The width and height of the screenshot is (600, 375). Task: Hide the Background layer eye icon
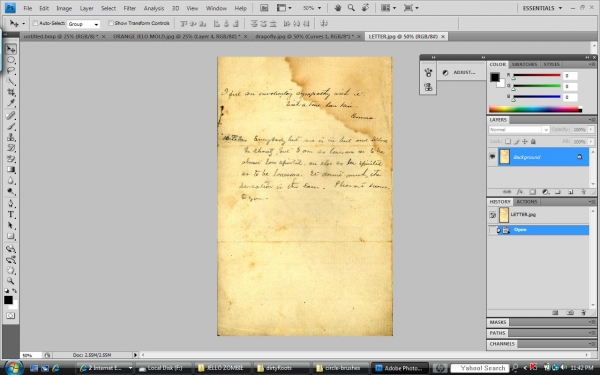pos(492,157)
